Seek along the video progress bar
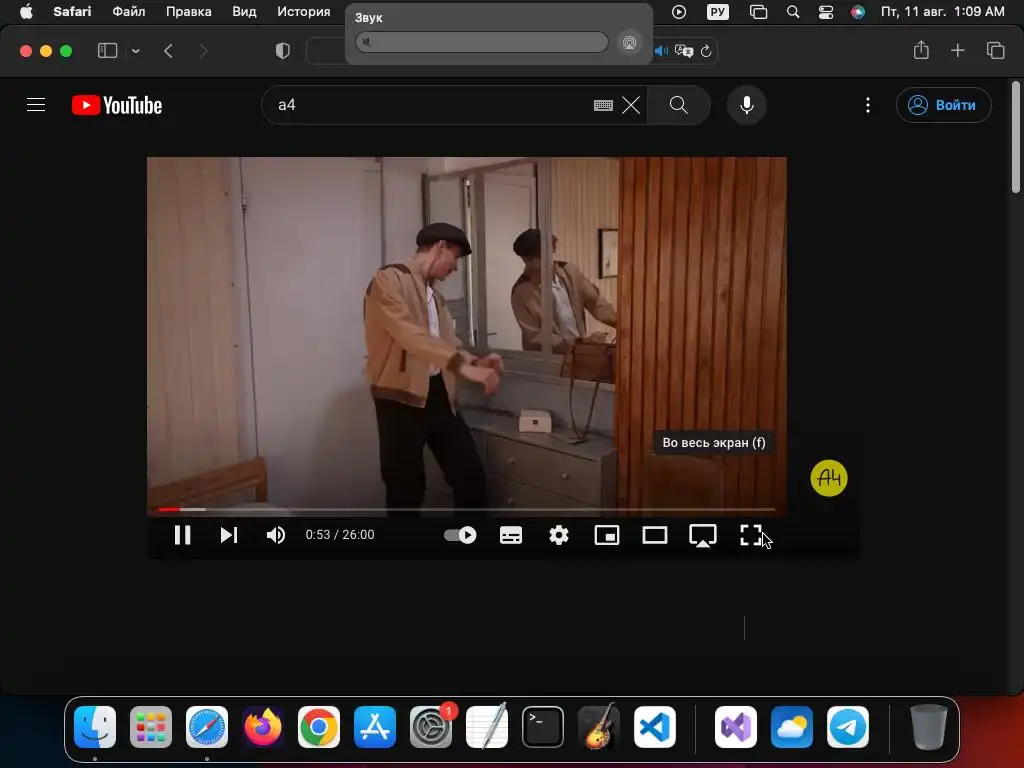 466,509
